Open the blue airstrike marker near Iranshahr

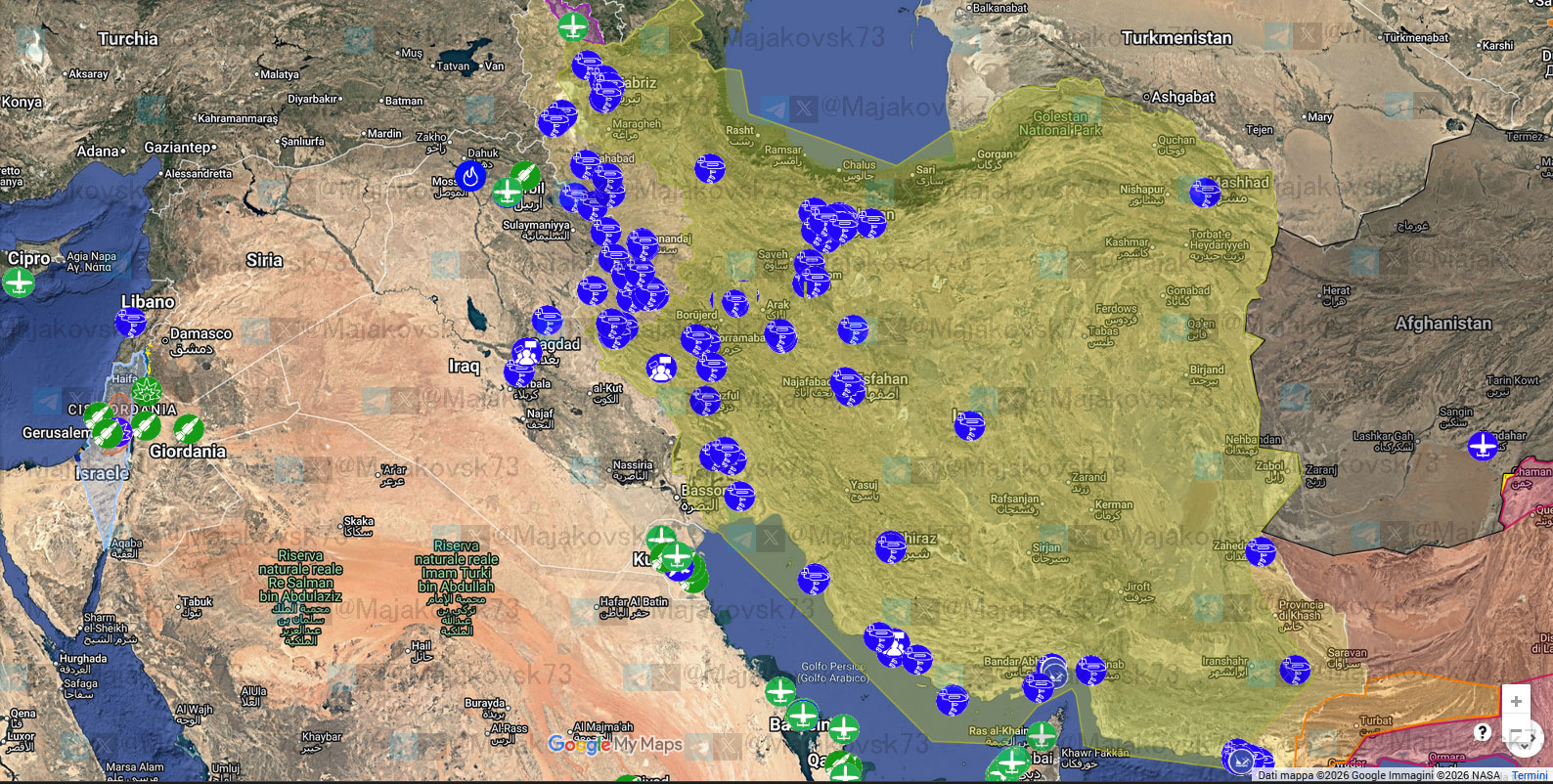point(1295,670)
